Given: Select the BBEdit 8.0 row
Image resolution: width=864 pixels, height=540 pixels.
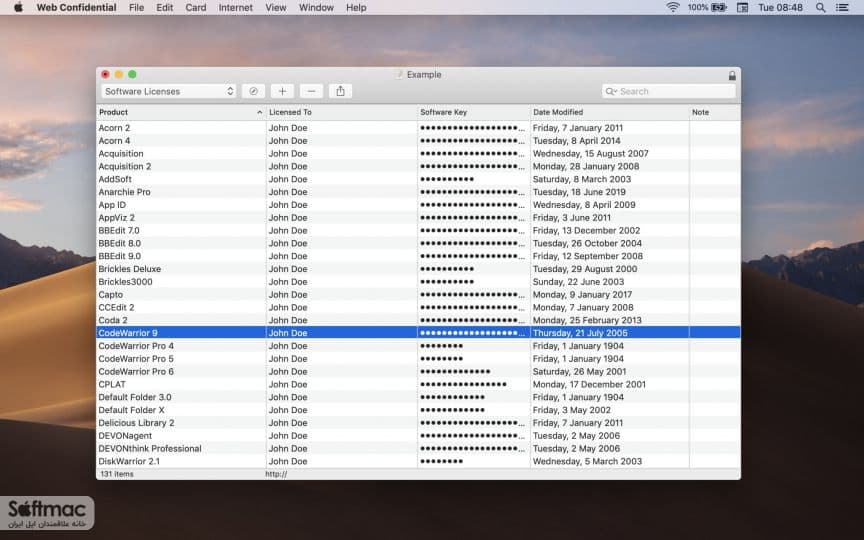Looking at the screenshot, I should click(x=418, y=243).
